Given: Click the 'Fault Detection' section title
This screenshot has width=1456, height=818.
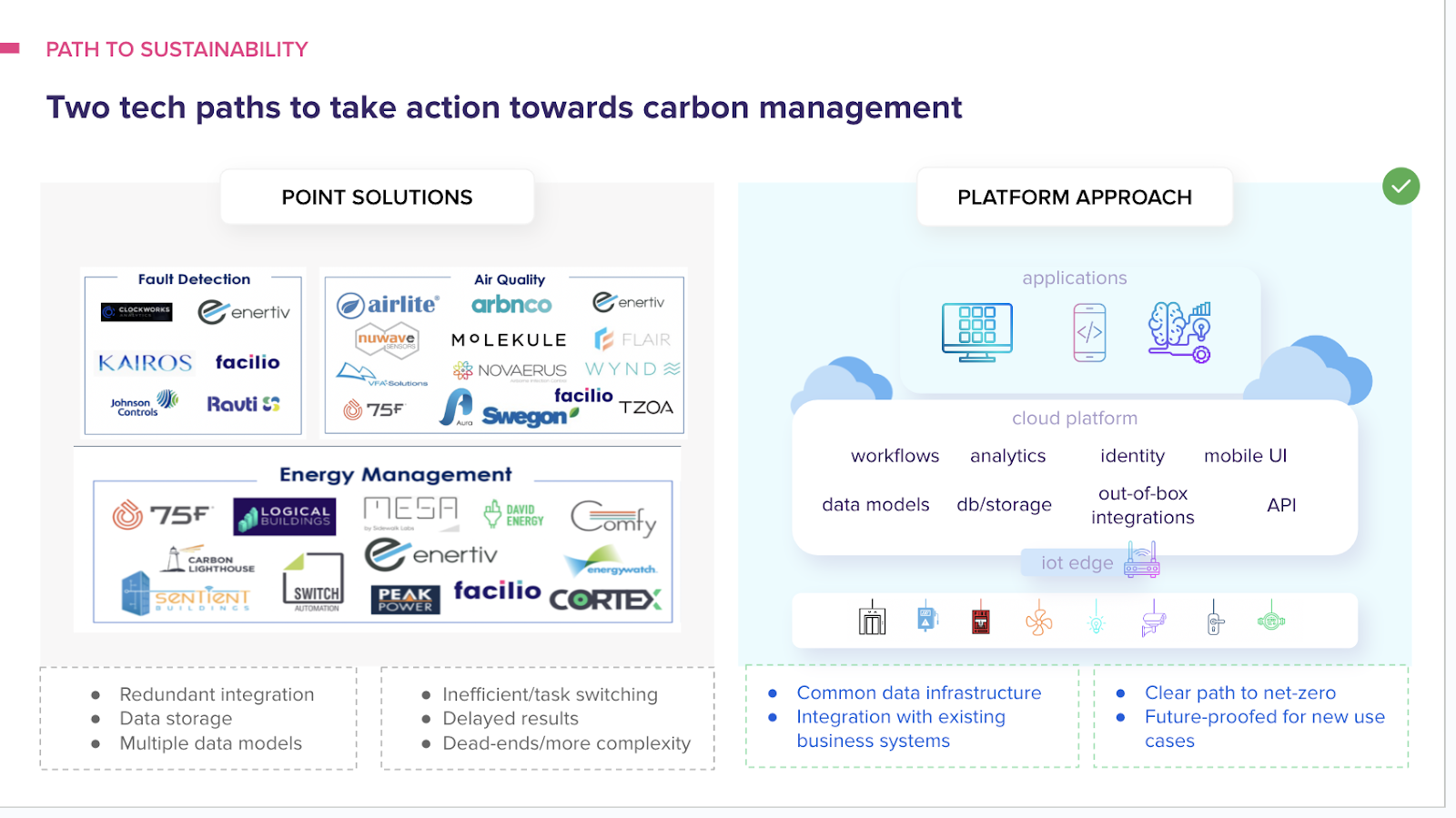Looking at the screenshot, I should click(194, 279).
